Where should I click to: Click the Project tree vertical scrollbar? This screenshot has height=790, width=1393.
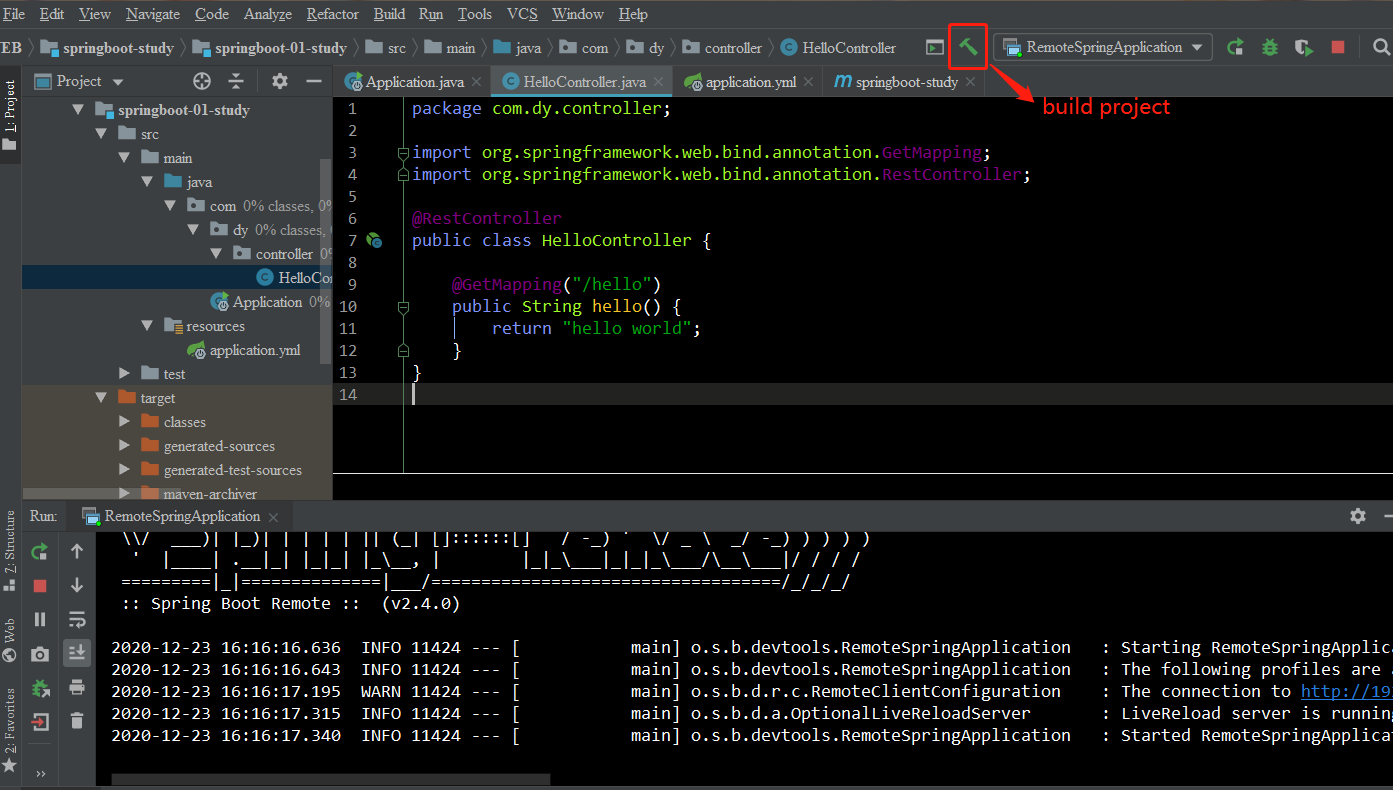point(325,259)
